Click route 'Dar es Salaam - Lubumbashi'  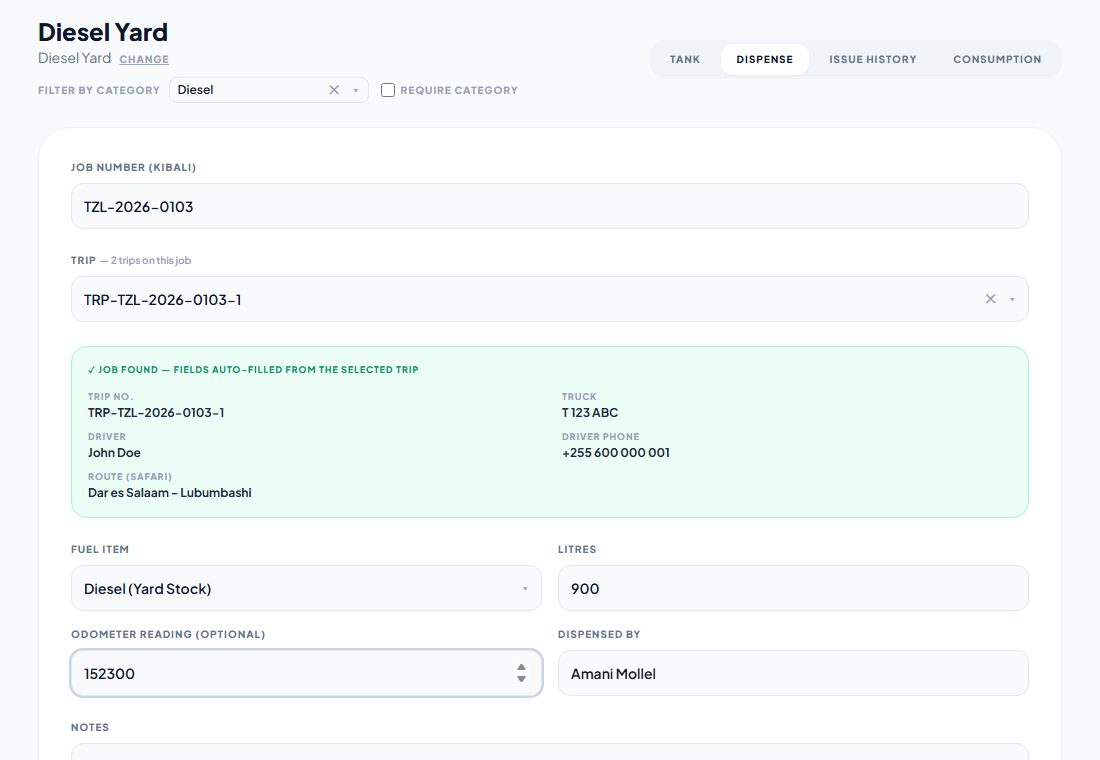[170, 493]
